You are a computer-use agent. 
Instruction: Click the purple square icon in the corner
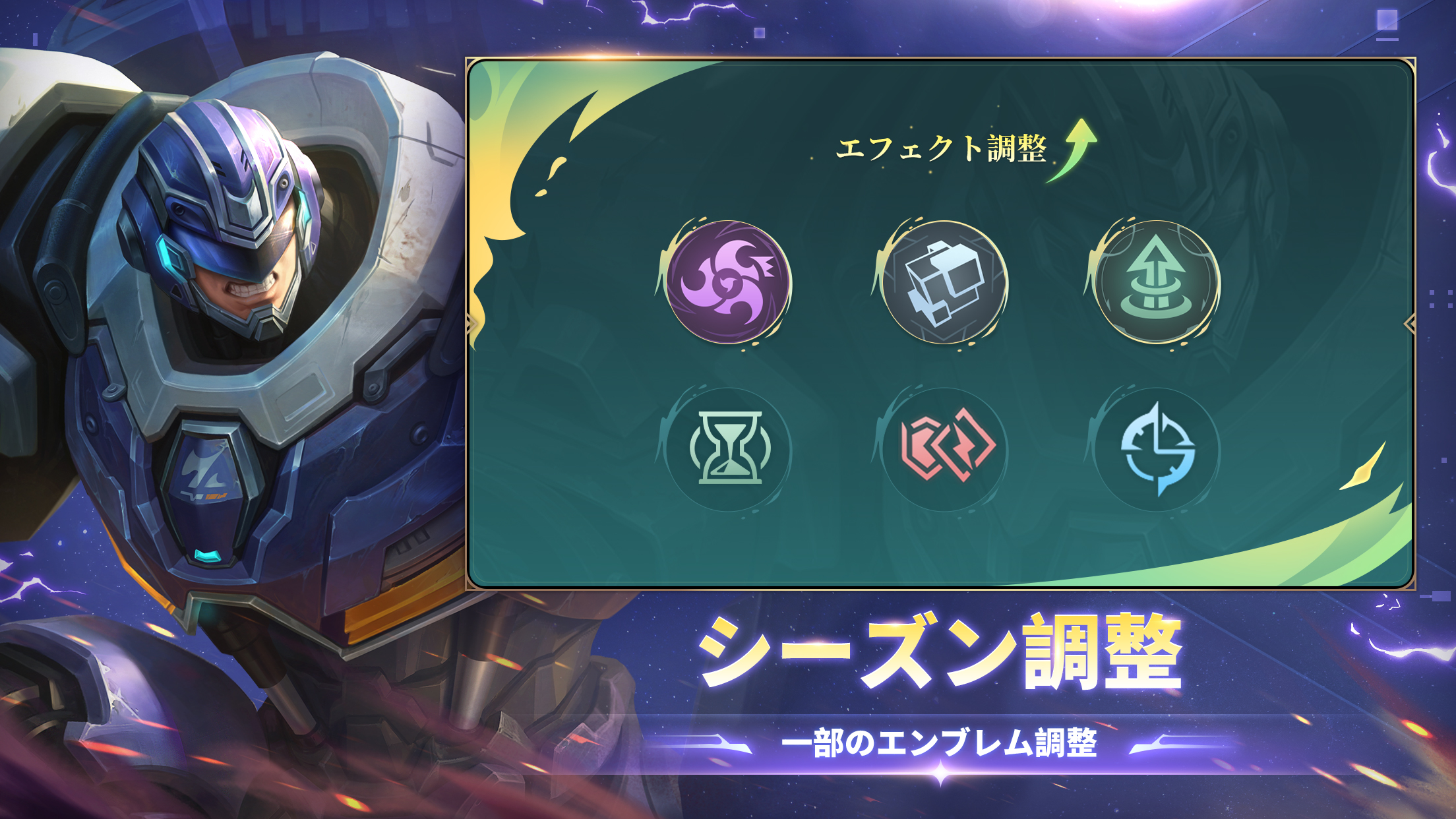pos(1387,20)
